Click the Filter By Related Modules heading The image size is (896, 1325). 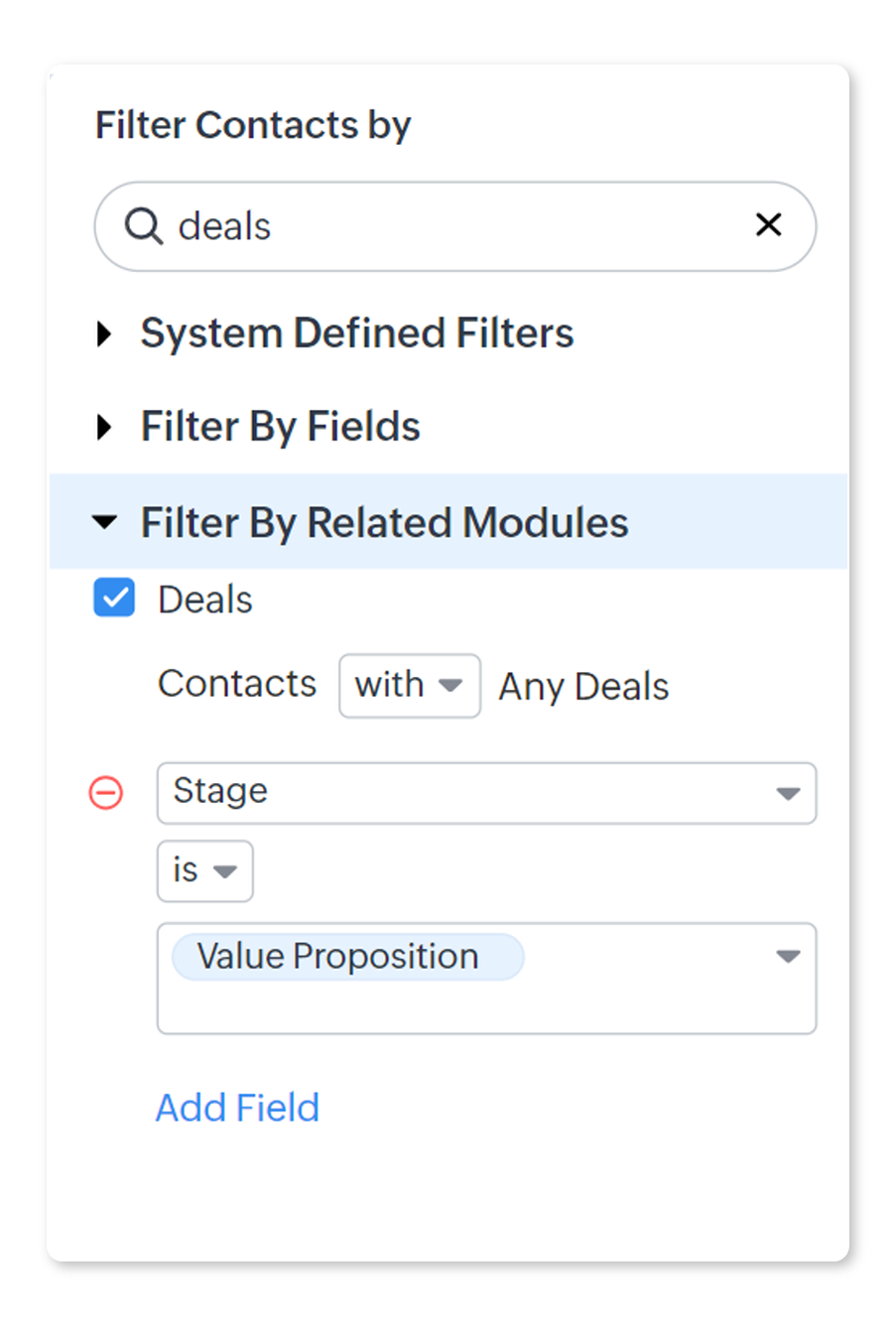384,523
